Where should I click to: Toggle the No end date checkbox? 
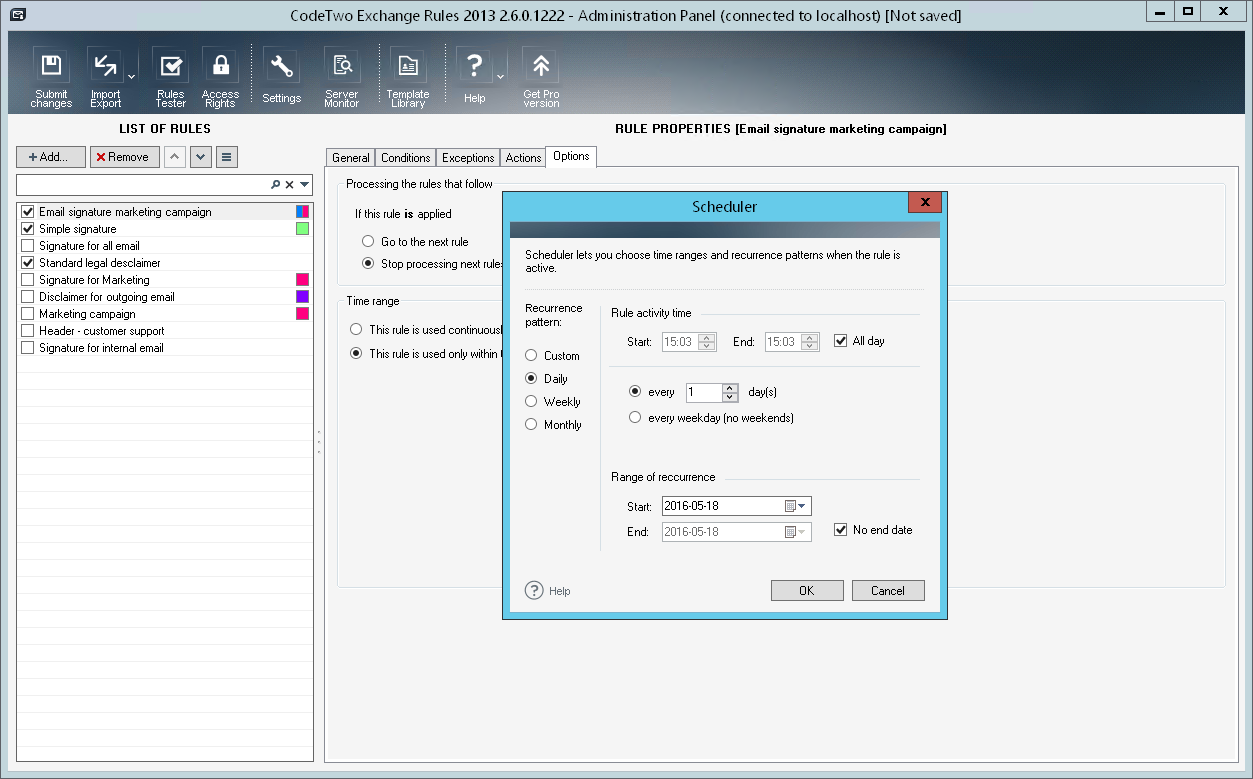[841, 530]
